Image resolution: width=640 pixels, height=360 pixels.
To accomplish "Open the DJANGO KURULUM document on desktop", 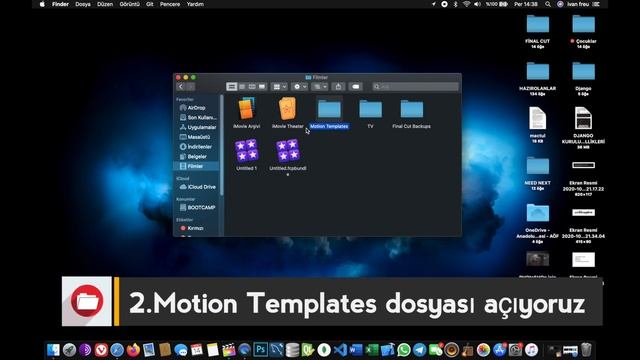I will pos(583,118).
